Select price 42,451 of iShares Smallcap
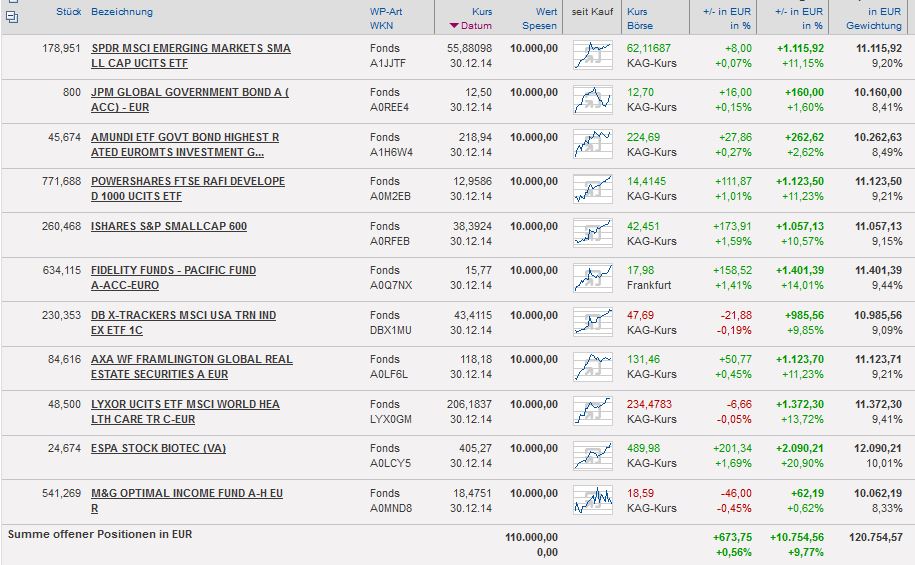 click(x=643, y=226)
